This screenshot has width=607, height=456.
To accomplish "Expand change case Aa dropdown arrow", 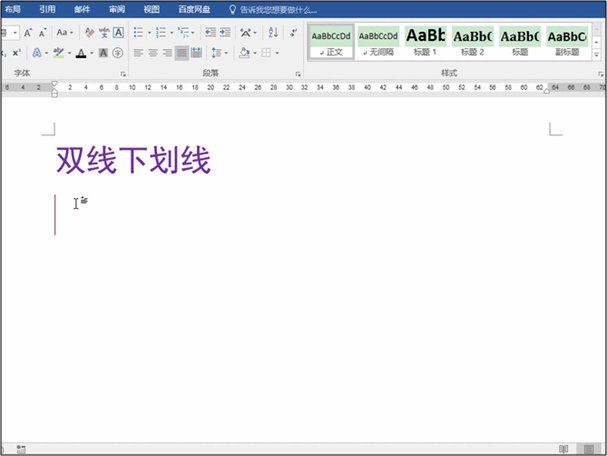I will tap(72, 33).
